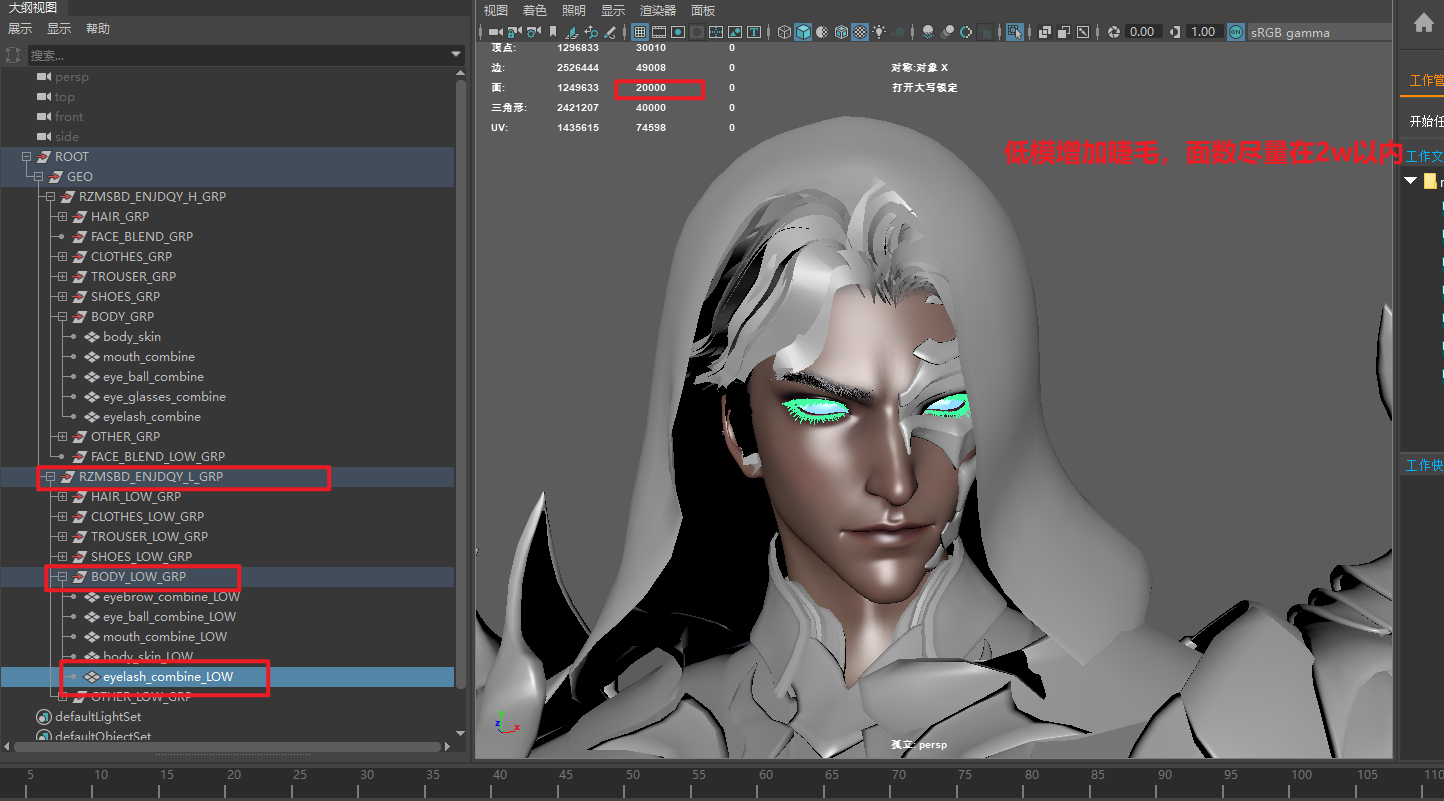Toggle the textured display checker icon
Image resolution: width=1444 pixels, height=801 pixels.
(859, 32)
